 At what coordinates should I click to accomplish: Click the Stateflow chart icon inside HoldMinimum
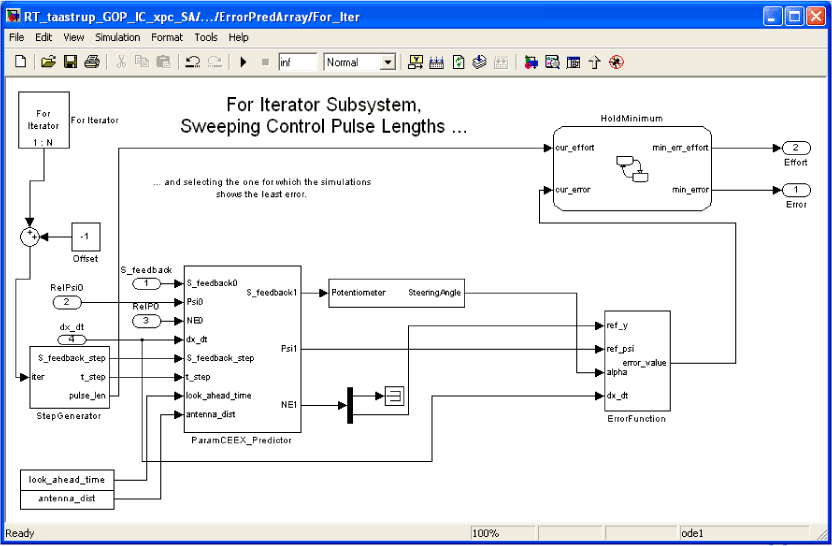click(632, 169)
